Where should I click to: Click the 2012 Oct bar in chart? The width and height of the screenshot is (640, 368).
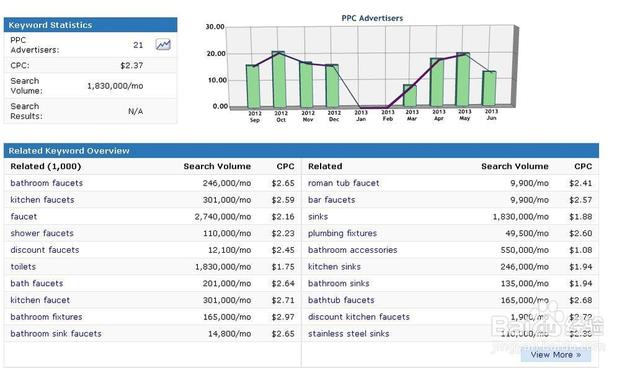coord(279,80)
